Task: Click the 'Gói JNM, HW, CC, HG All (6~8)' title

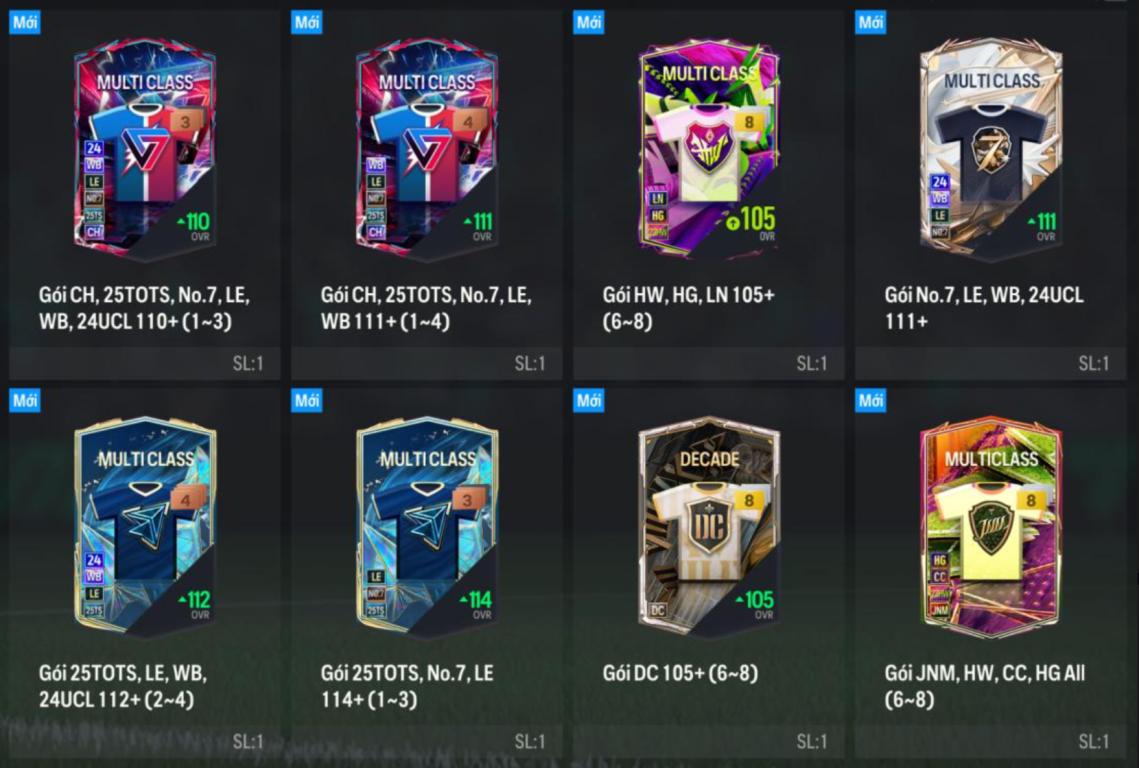Action: [x=985, y=686]
